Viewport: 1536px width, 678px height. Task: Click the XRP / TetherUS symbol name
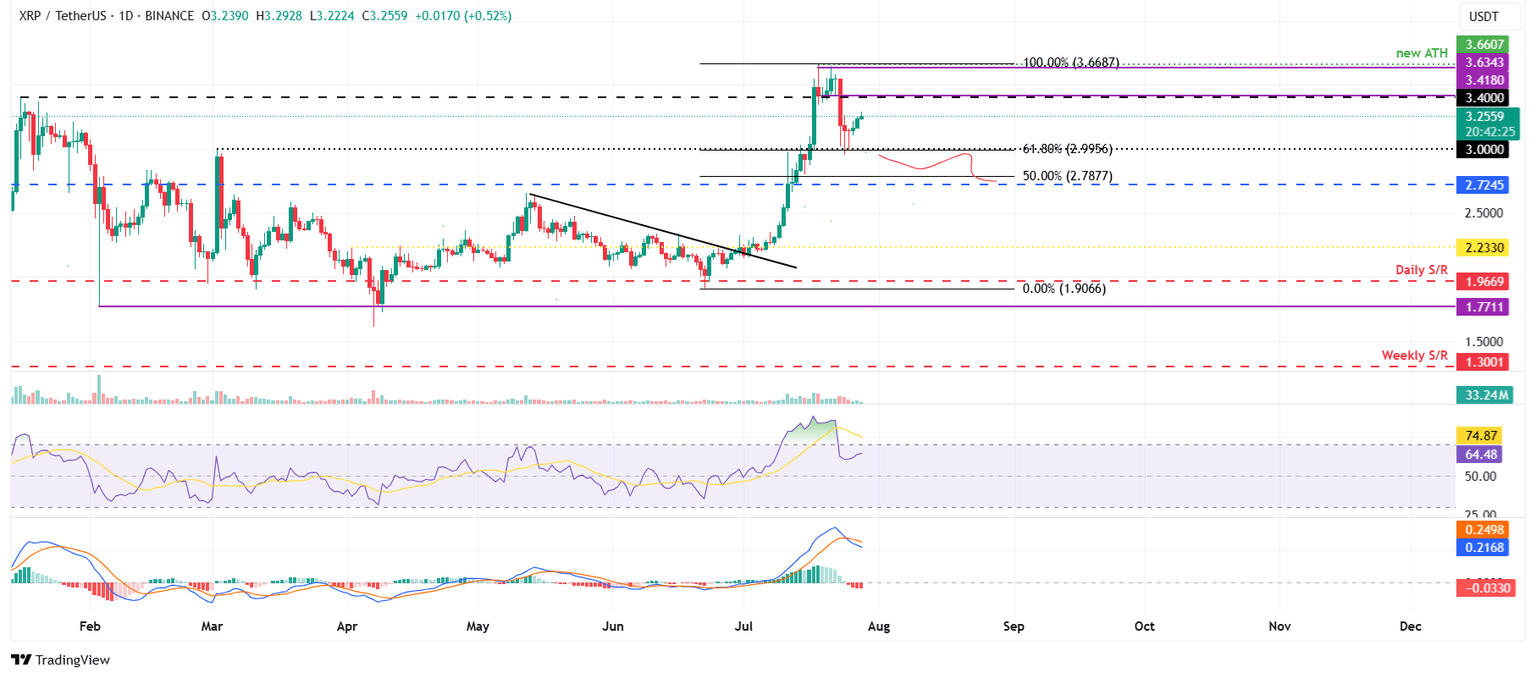click(65, 16)
